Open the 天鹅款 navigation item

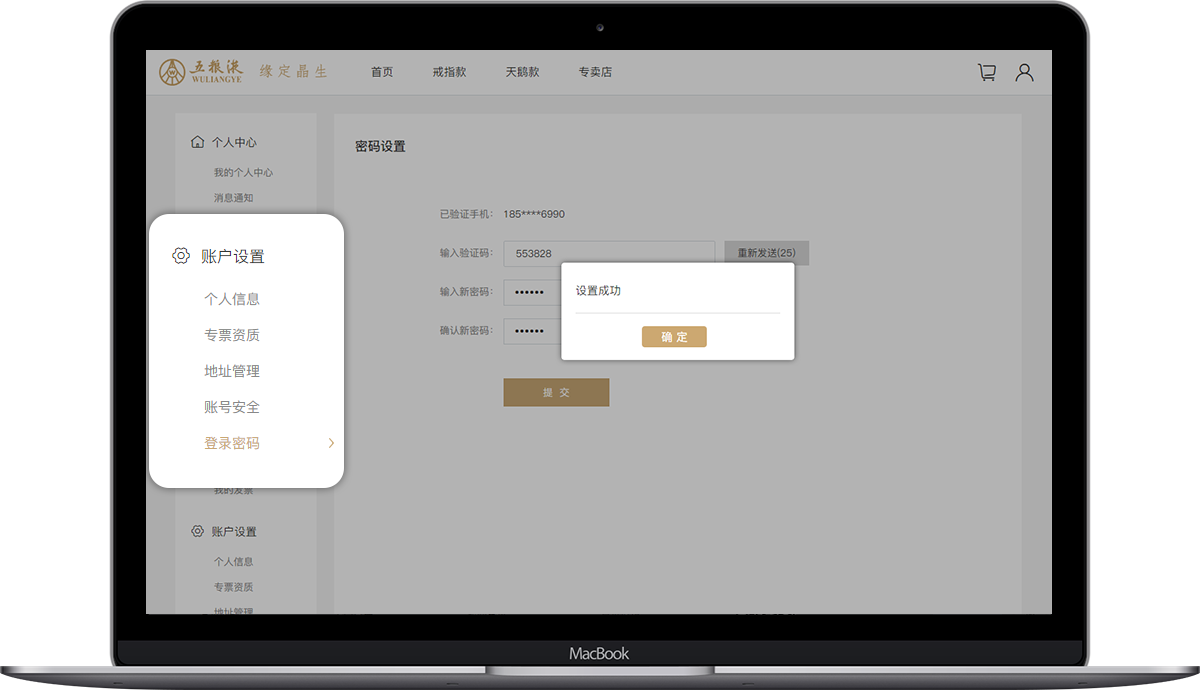coord(522,72)
